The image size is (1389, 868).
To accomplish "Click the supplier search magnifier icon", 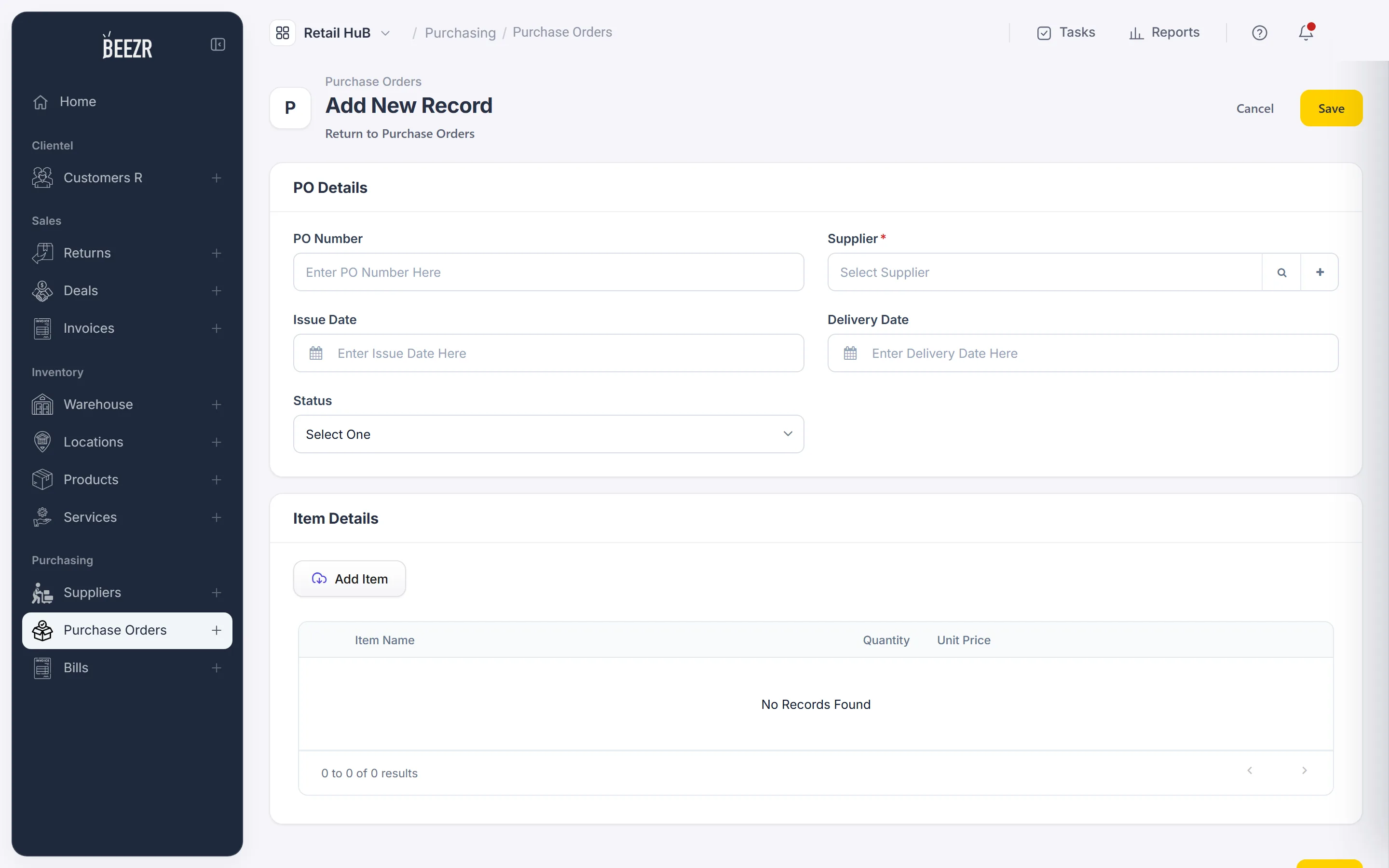I will (x=1281, y=272).
